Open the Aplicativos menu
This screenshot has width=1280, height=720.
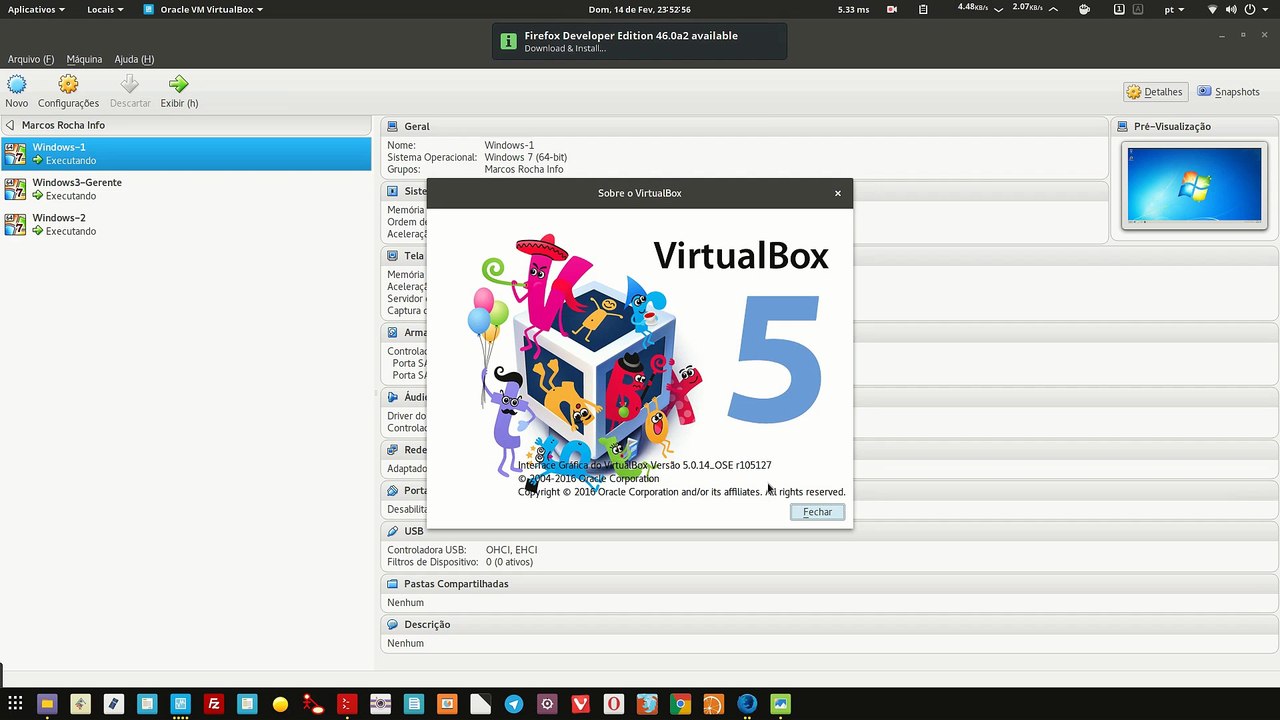(x=36, y=9)
